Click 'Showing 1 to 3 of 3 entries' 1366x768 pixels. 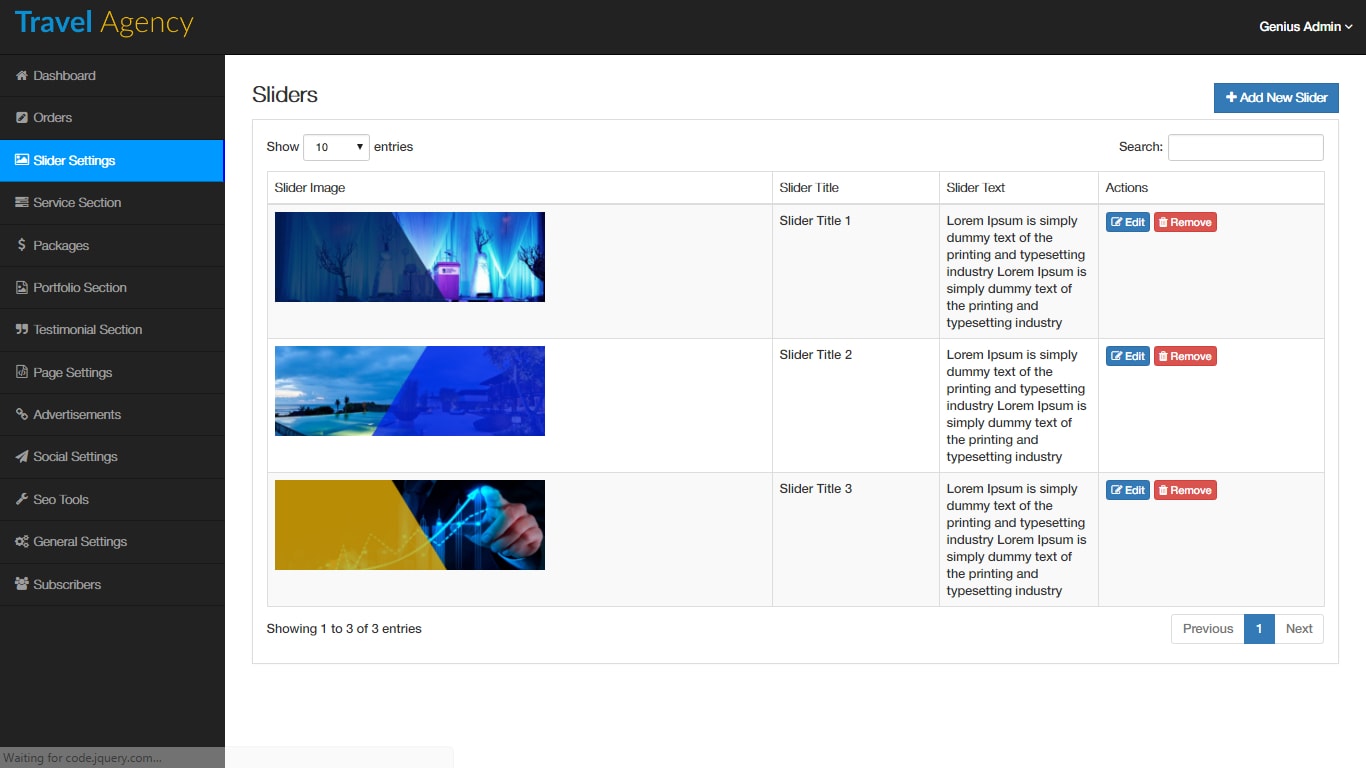(x=344, y=629)
